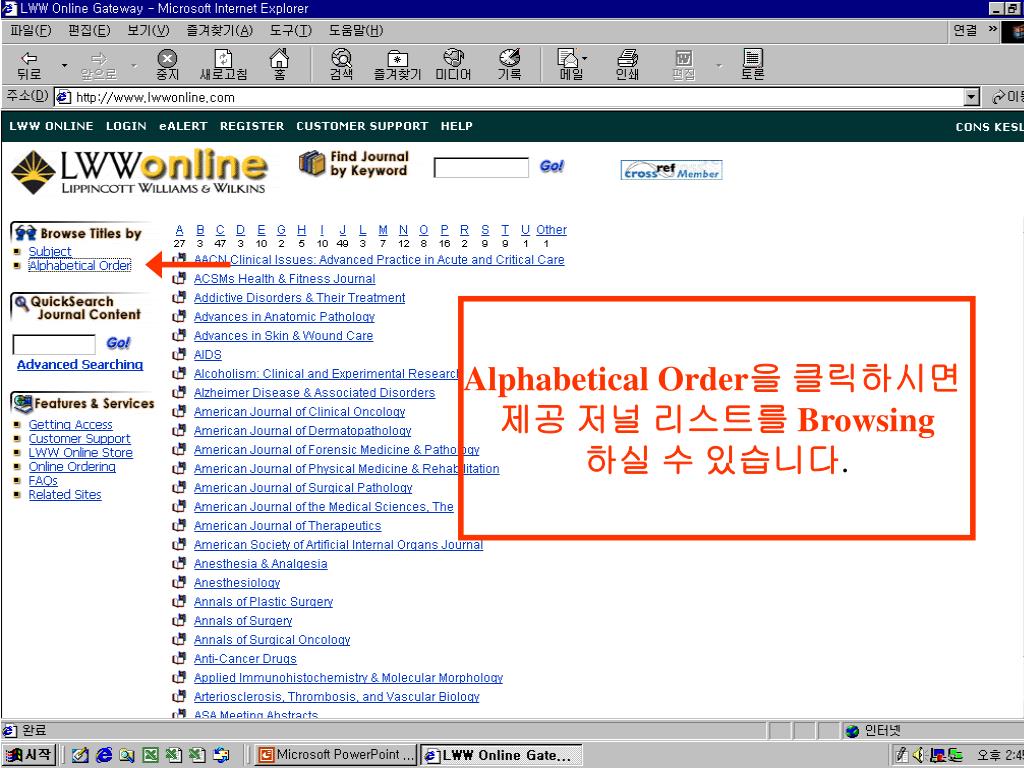The image size is (1024, 768).
Task: Click the journal icon beside Anti-Cancer Drugs
Action: click(179, 658)
